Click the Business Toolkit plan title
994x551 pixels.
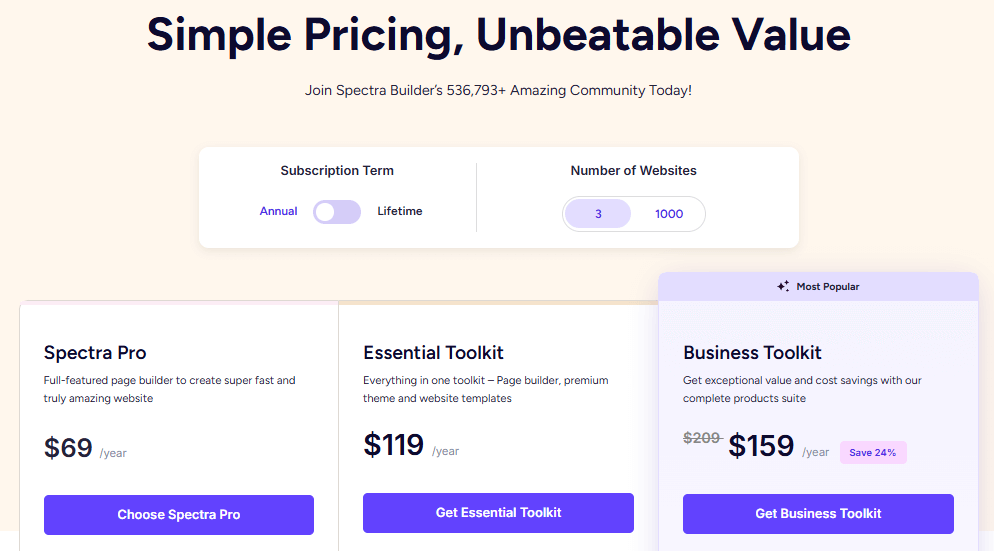pos(752,353)
